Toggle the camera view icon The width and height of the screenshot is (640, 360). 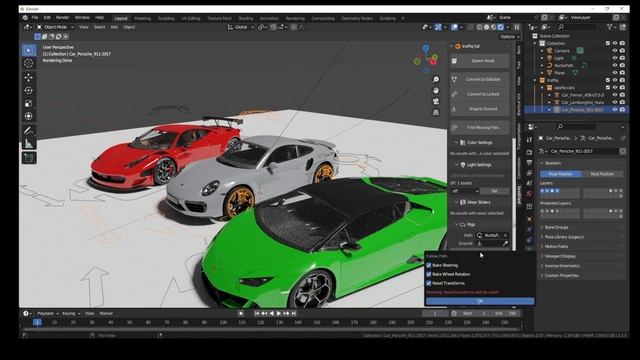[x=436, y=101]
